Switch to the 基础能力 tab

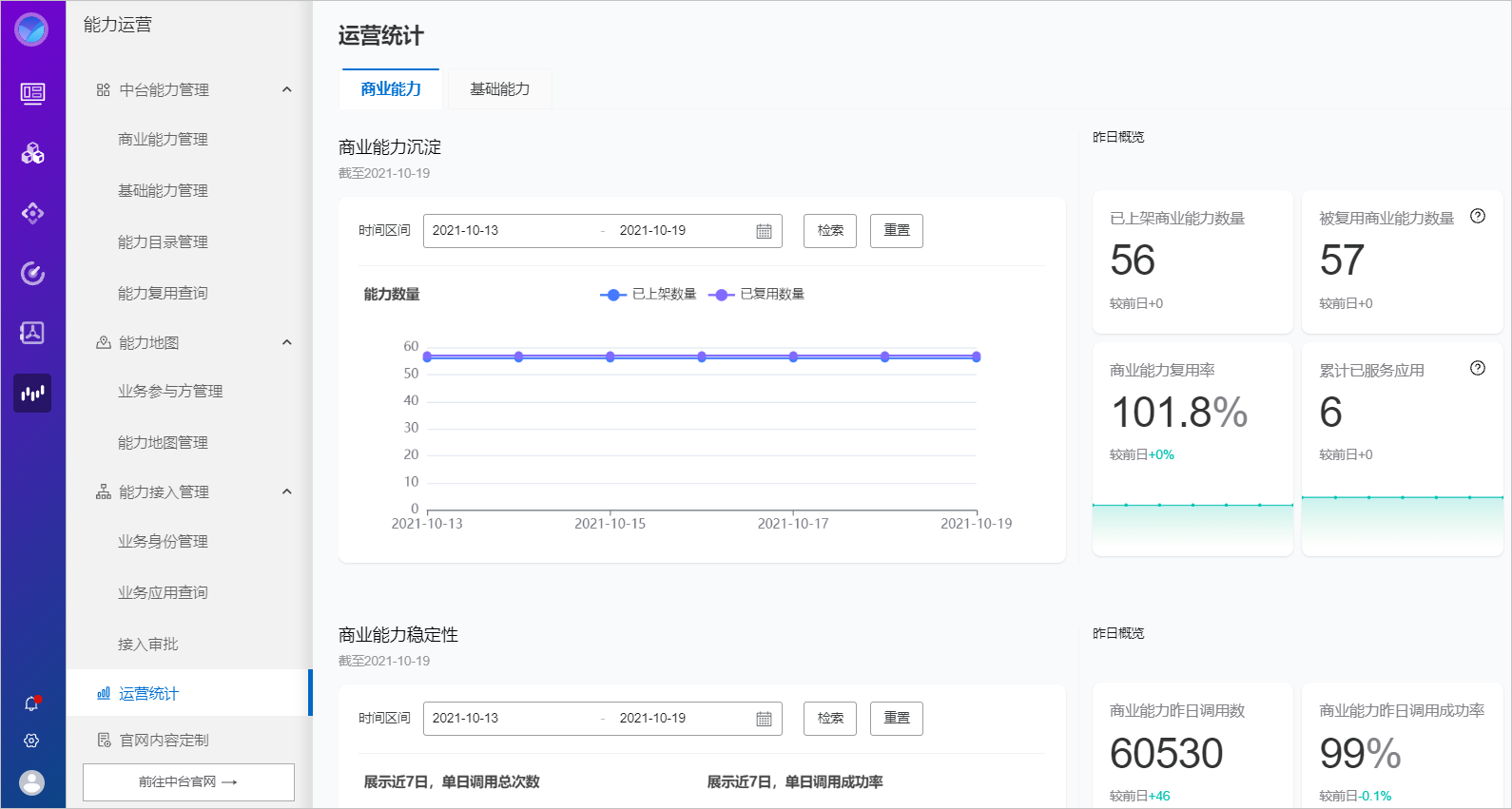(499, 88)
